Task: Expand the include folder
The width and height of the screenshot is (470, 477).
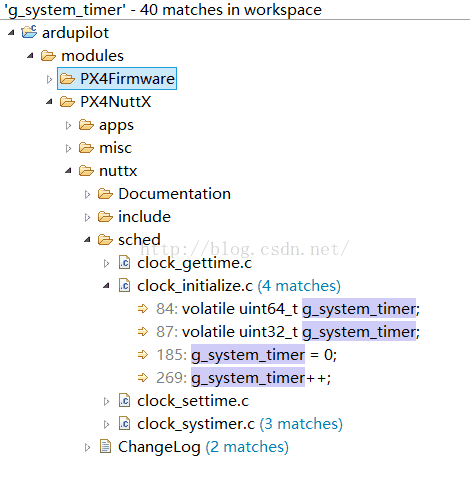Action: [x=87, y=217]
